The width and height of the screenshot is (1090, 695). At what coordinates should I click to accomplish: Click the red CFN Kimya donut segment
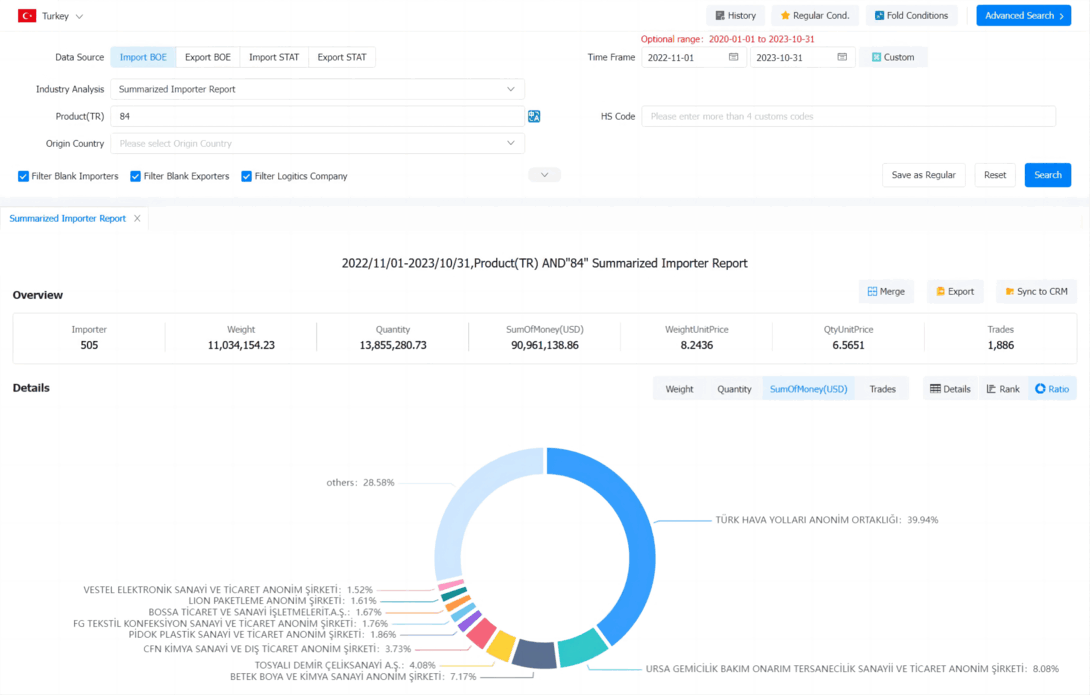(x=481, y=632)
